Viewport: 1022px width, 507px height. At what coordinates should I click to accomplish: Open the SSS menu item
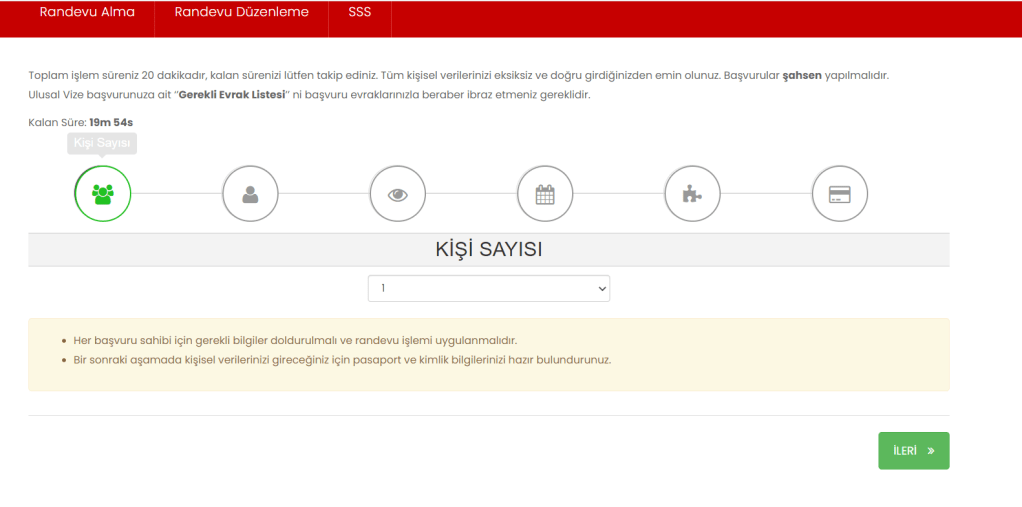pos(359,13)
